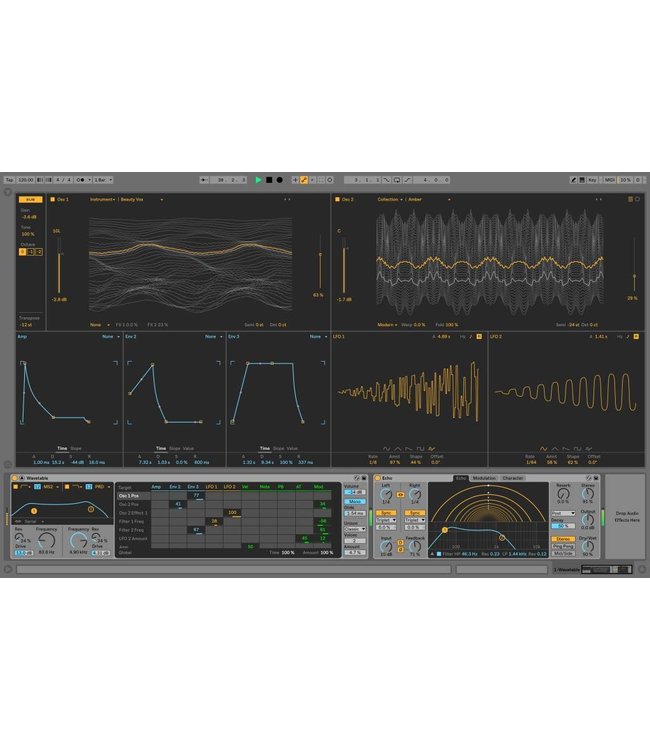
Task: Toggle the highlighted automation arm icon
Action: (304, 180)
